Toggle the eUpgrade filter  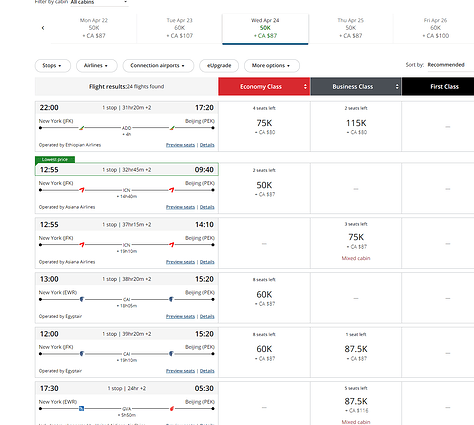click(x=219, y=66)
